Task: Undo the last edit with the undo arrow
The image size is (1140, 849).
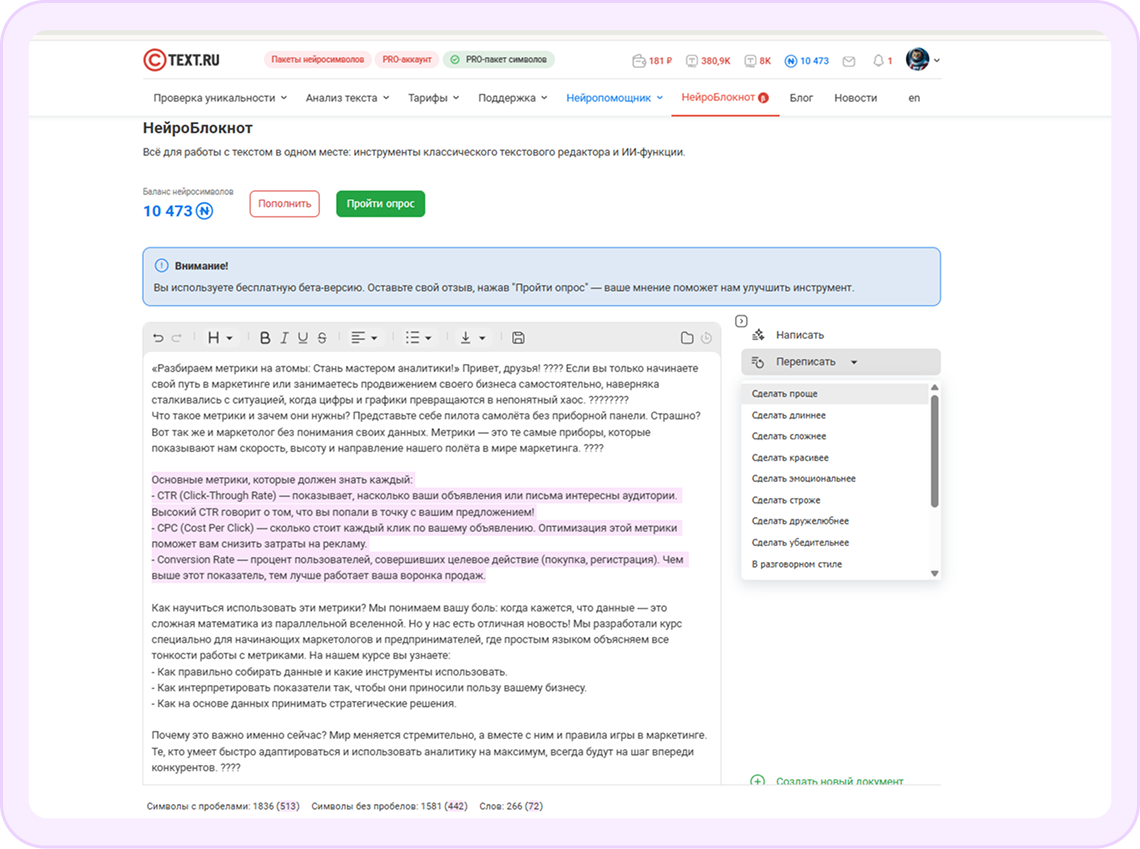Action: pyautogui.click(x=158, y=337)
